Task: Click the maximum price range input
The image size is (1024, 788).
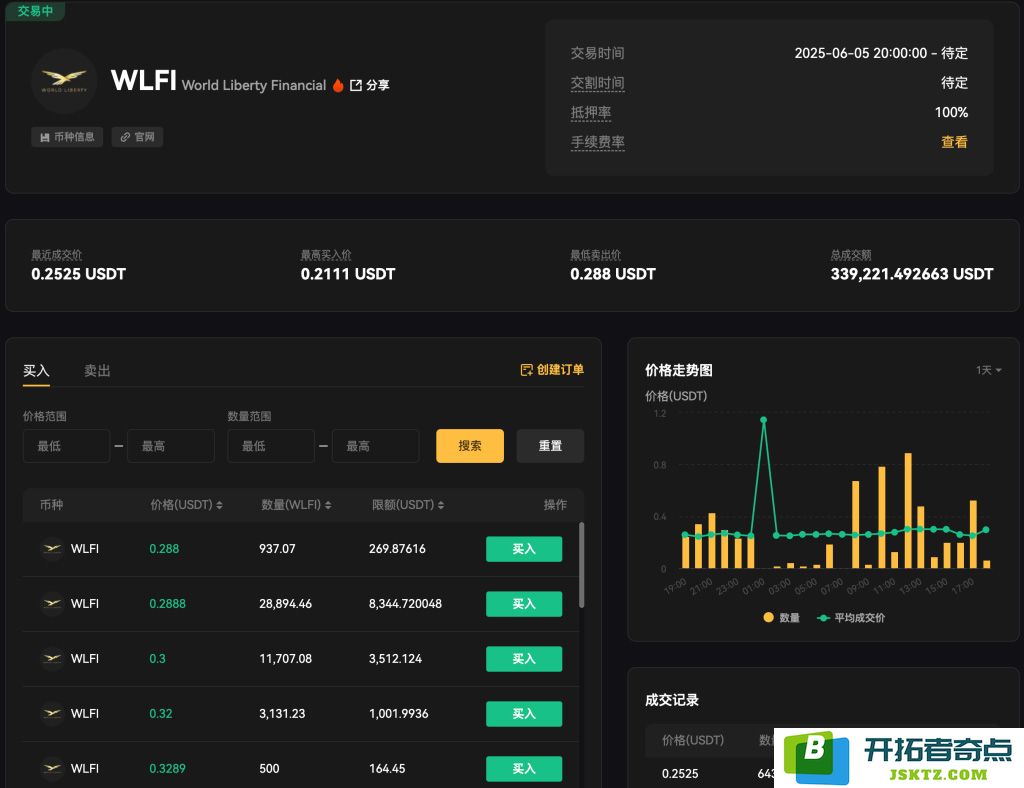Action: (170, 446)
